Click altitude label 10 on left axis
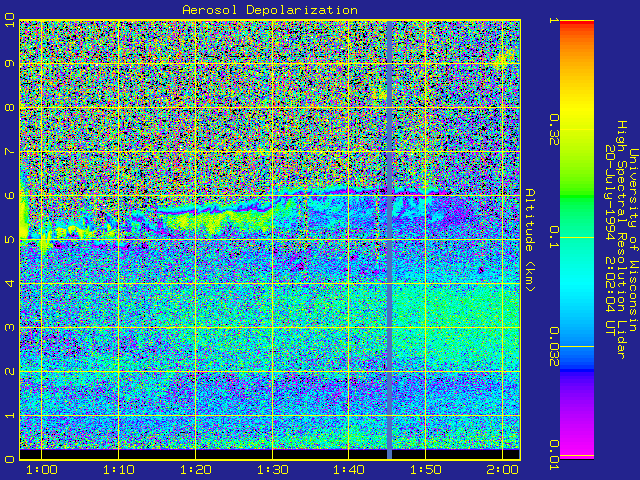 9,20
